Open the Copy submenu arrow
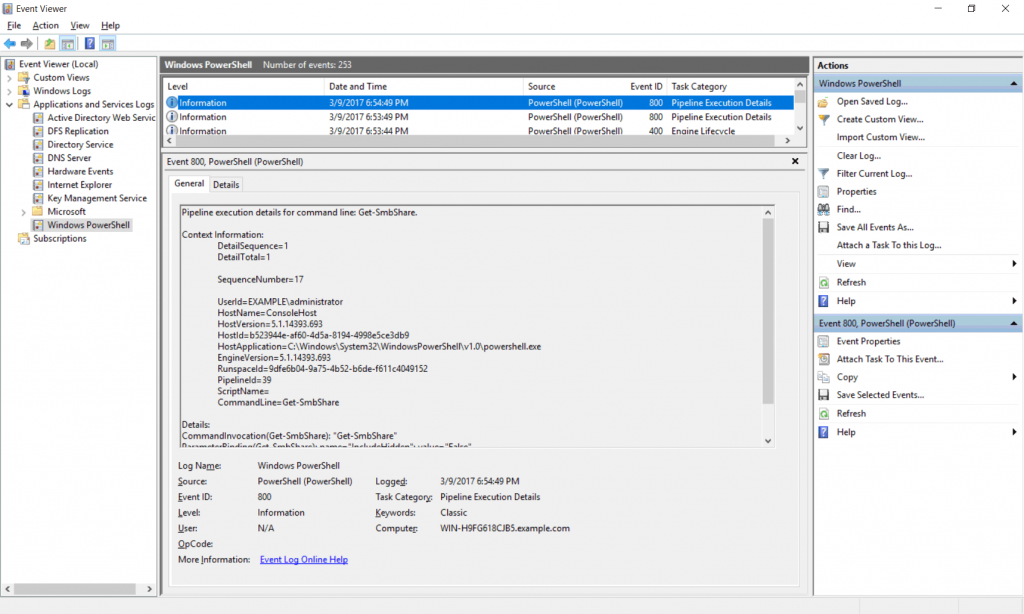This screenshot has width=1024, height=614. point(1014,378)
